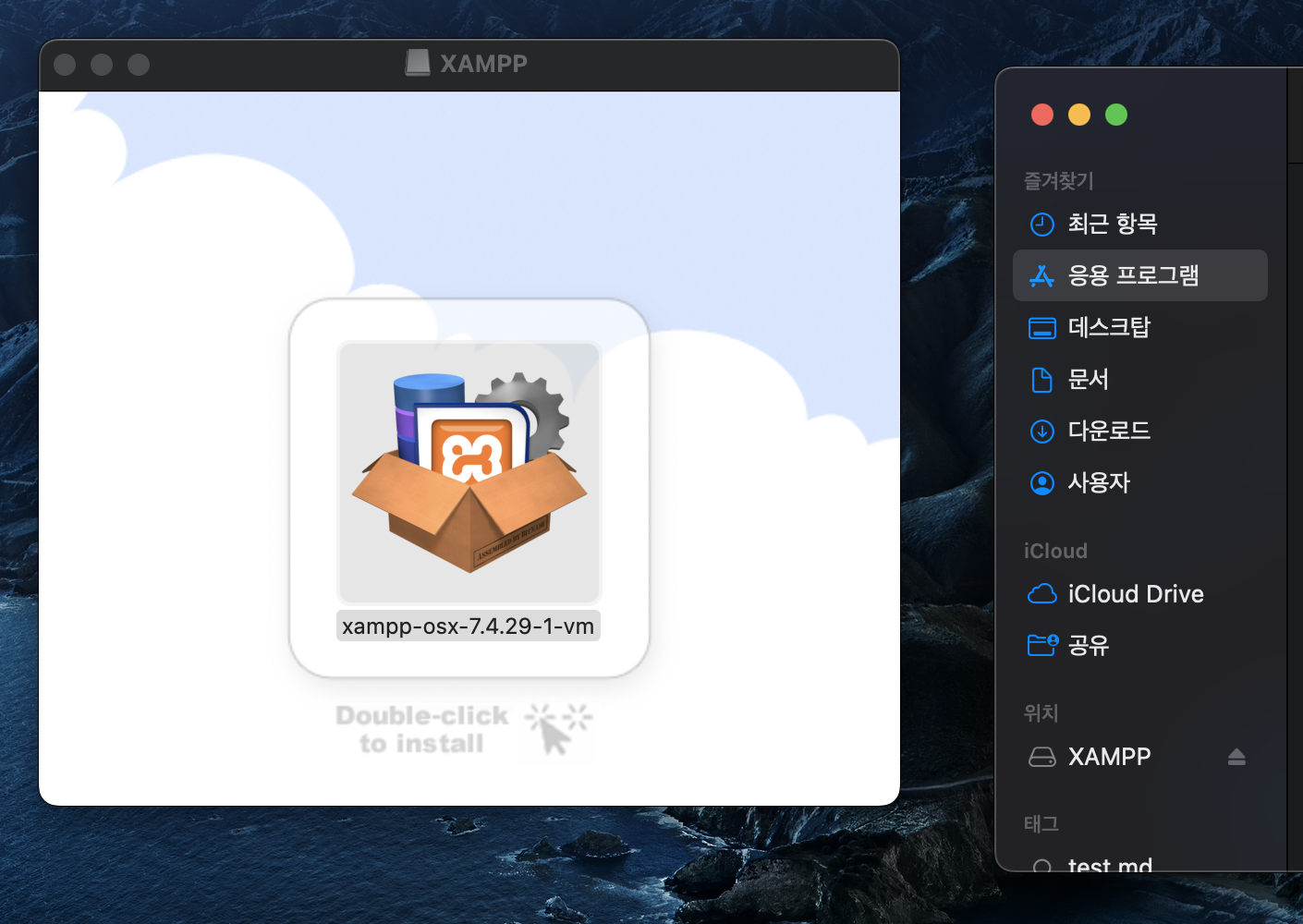Click the 위치 section header
The height and width of the screenshot is (924, 1303).
1041,713
